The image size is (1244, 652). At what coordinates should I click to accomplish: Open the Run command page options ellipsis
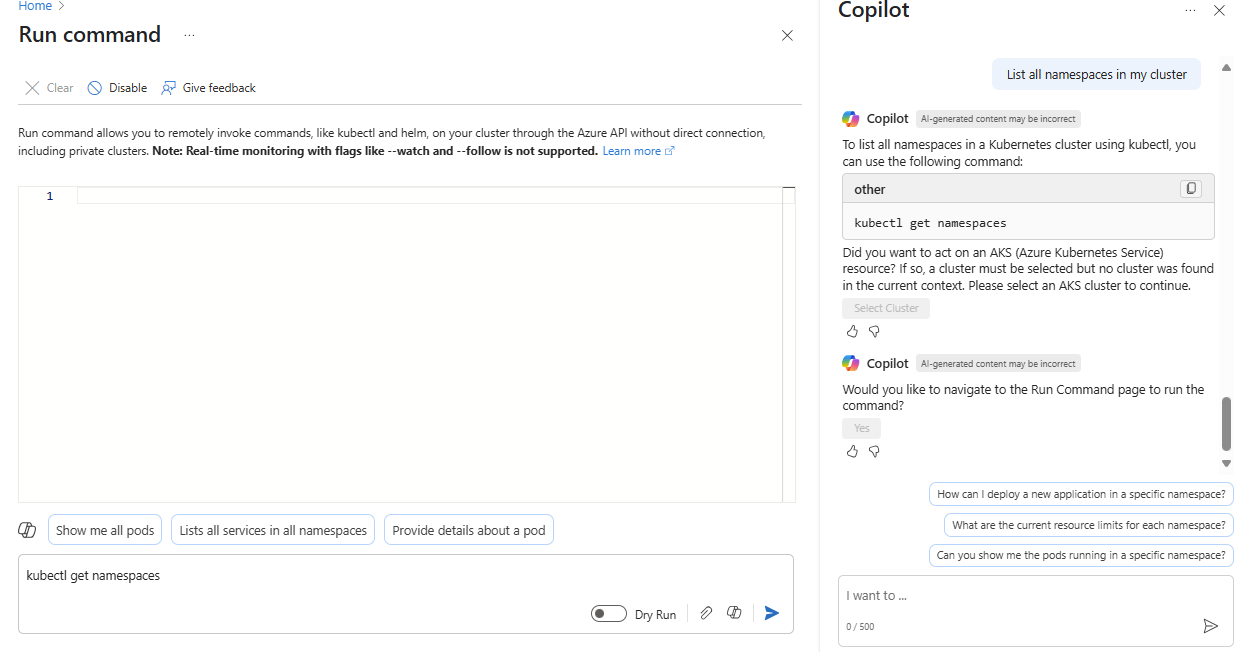coord(189,37)
